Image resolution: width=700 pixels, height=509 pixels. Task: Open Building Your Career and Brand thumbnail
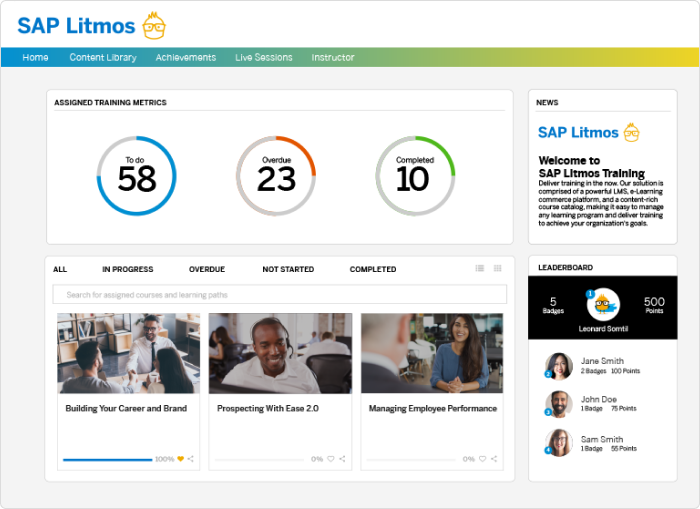click(x=129, y=353)
